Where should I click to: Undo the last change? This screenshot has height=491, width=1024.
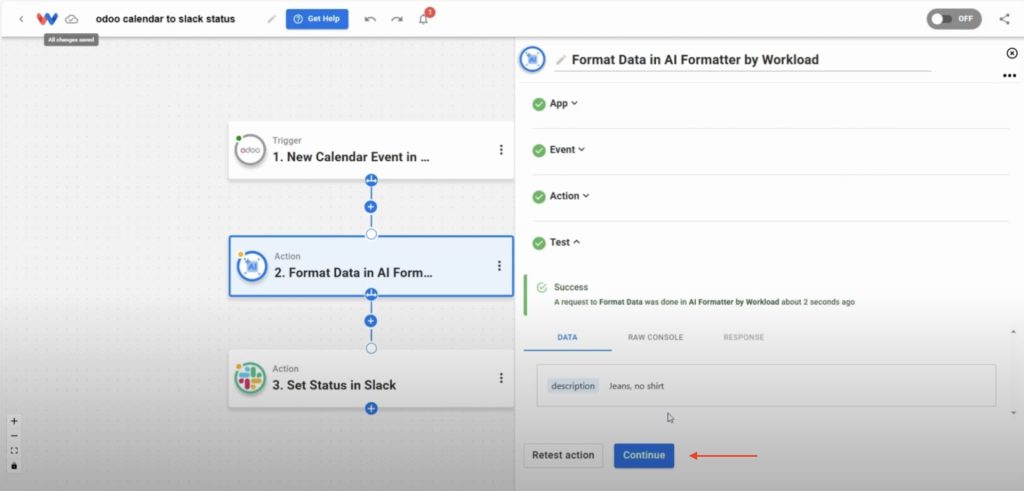coord(370,19)
